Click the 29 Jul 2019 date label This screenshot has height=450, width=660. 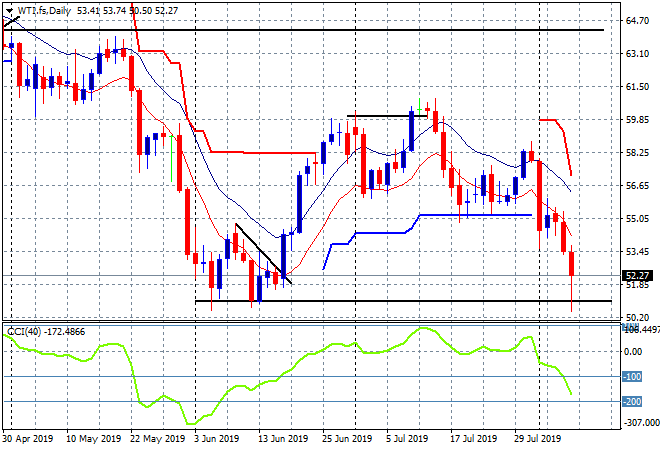tap(537, 439)
